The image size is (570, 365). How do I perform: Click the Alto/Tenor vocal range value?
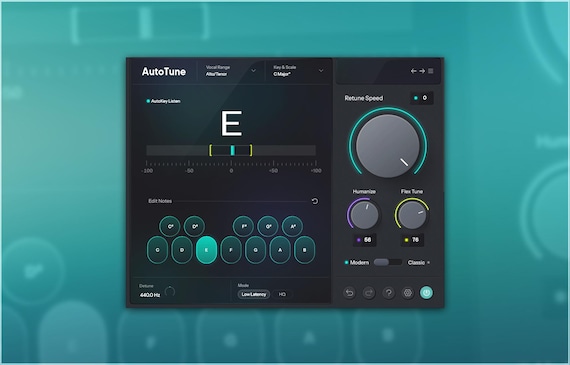point(217,74)
